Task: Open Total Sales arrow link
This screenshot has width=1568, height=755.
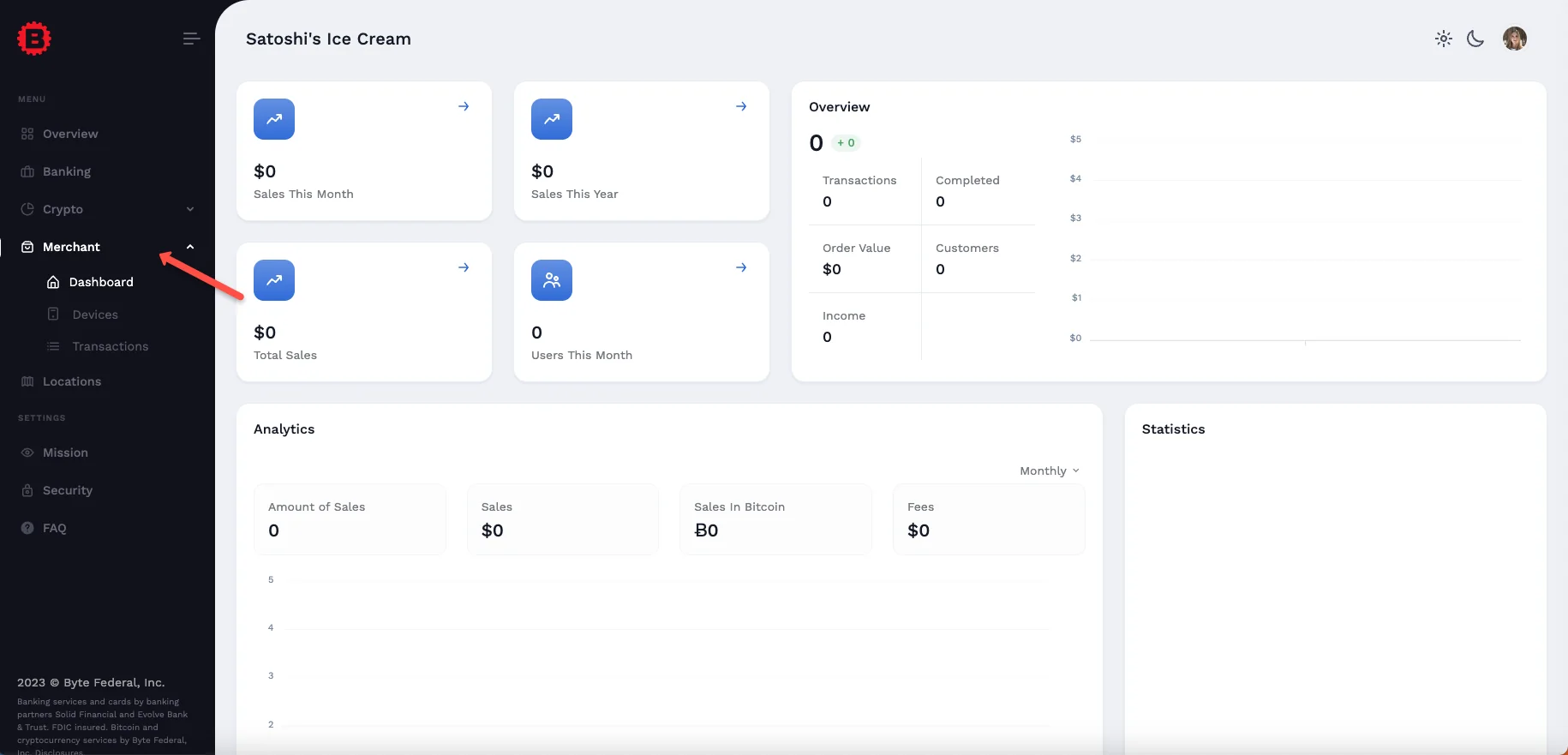Action: 464,267
